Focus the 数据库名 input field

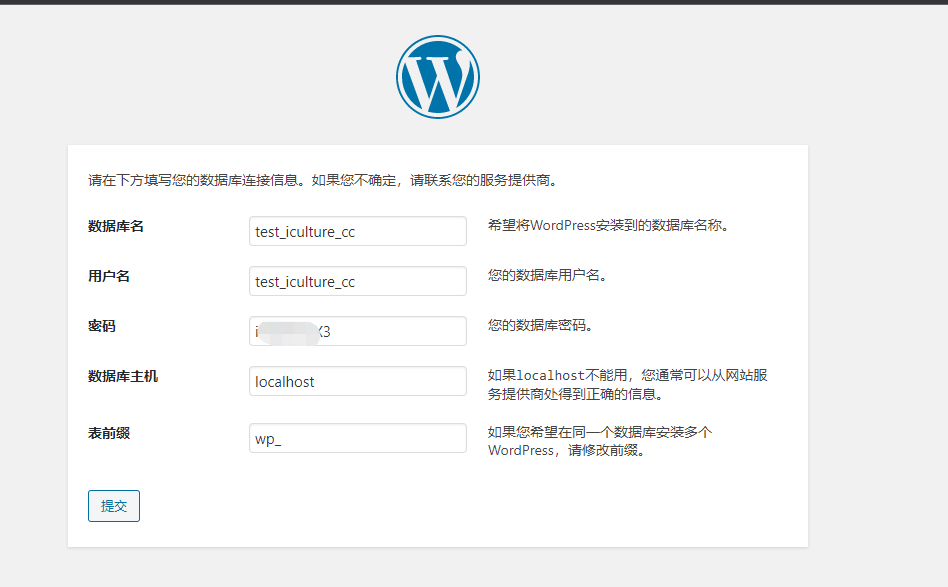point(357,231)
